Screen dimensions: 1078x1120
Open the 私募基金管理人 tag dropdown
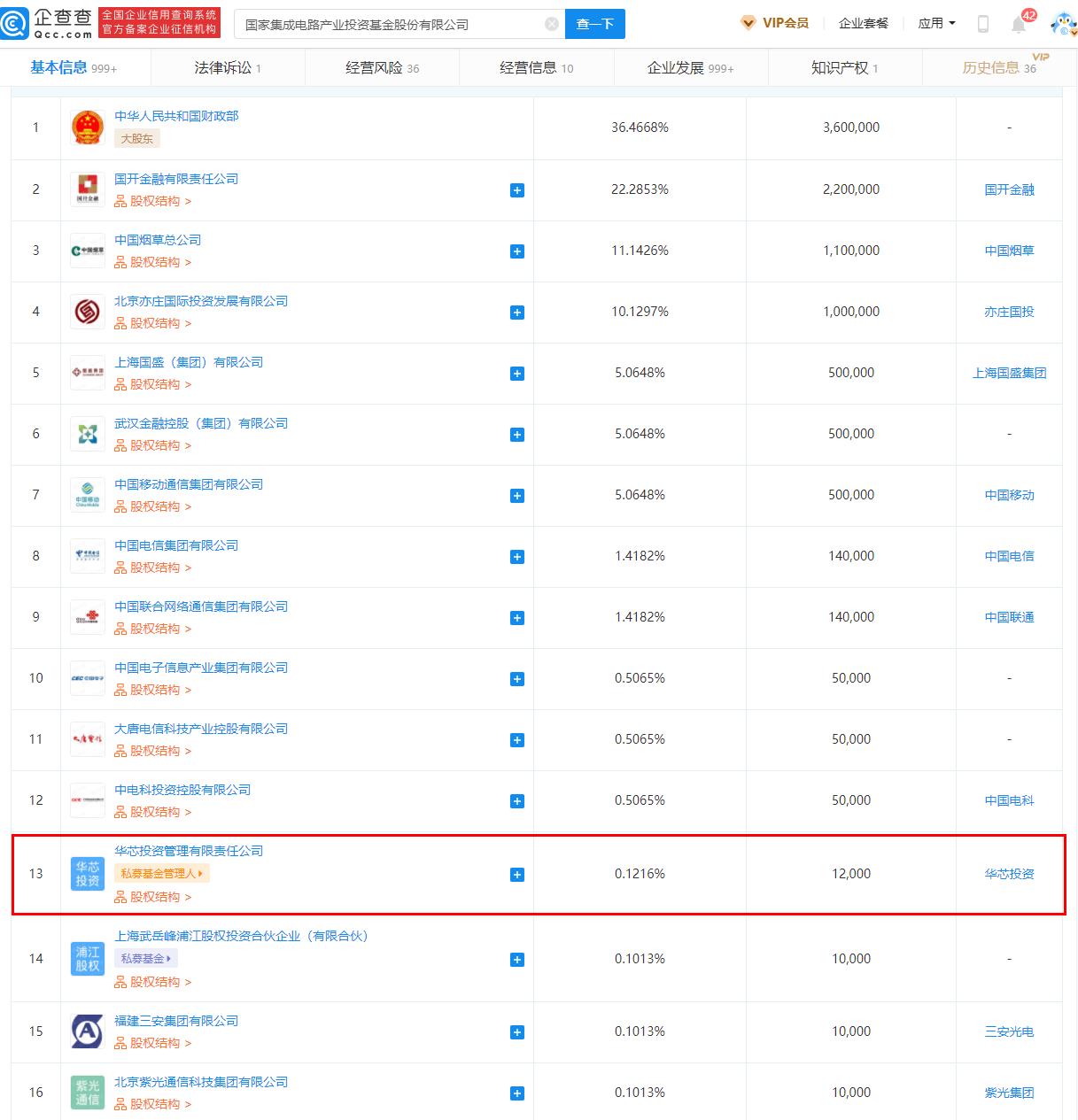point(161,874)
